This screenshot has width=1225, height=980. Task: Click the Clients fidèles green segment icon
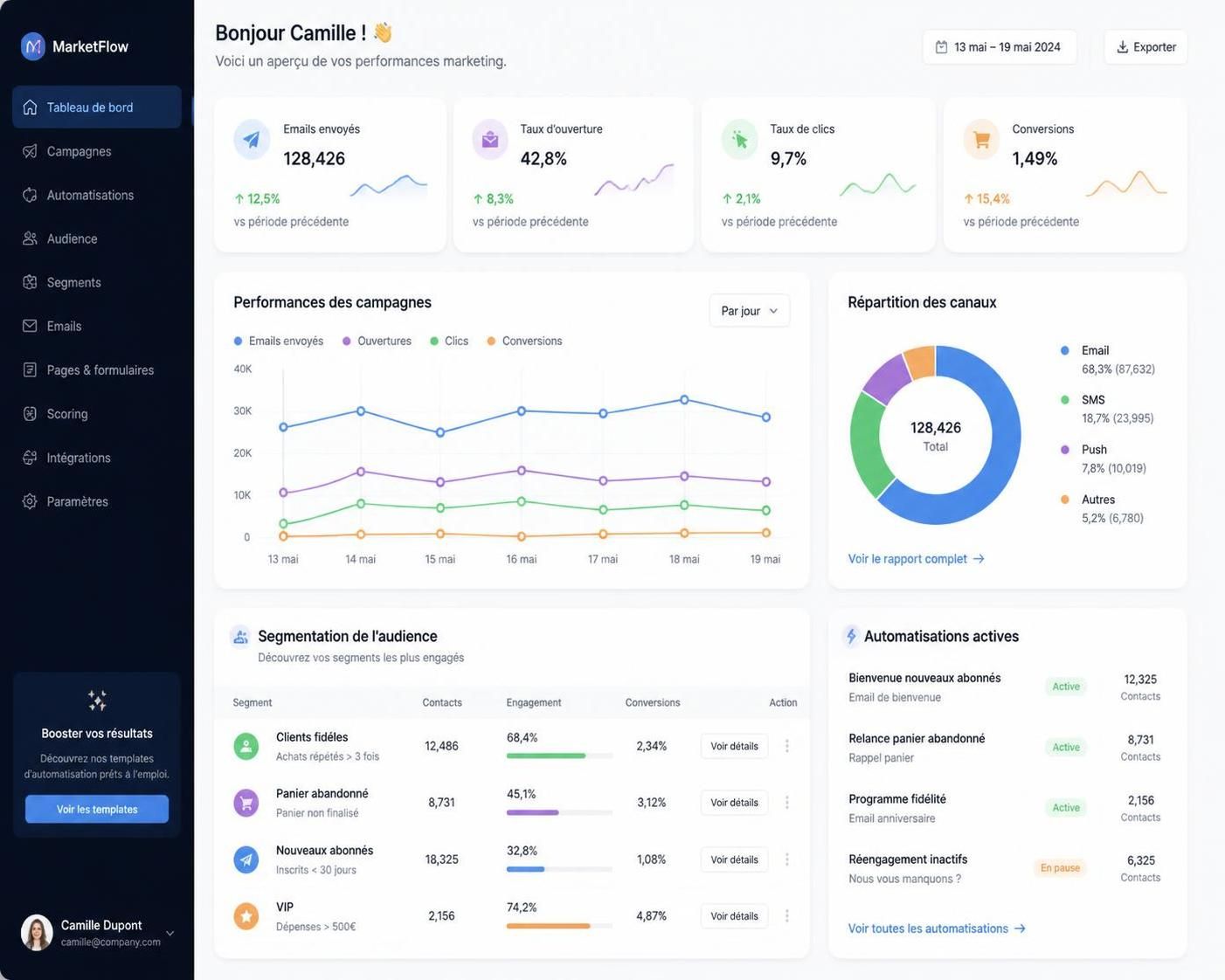coord(246,747)
